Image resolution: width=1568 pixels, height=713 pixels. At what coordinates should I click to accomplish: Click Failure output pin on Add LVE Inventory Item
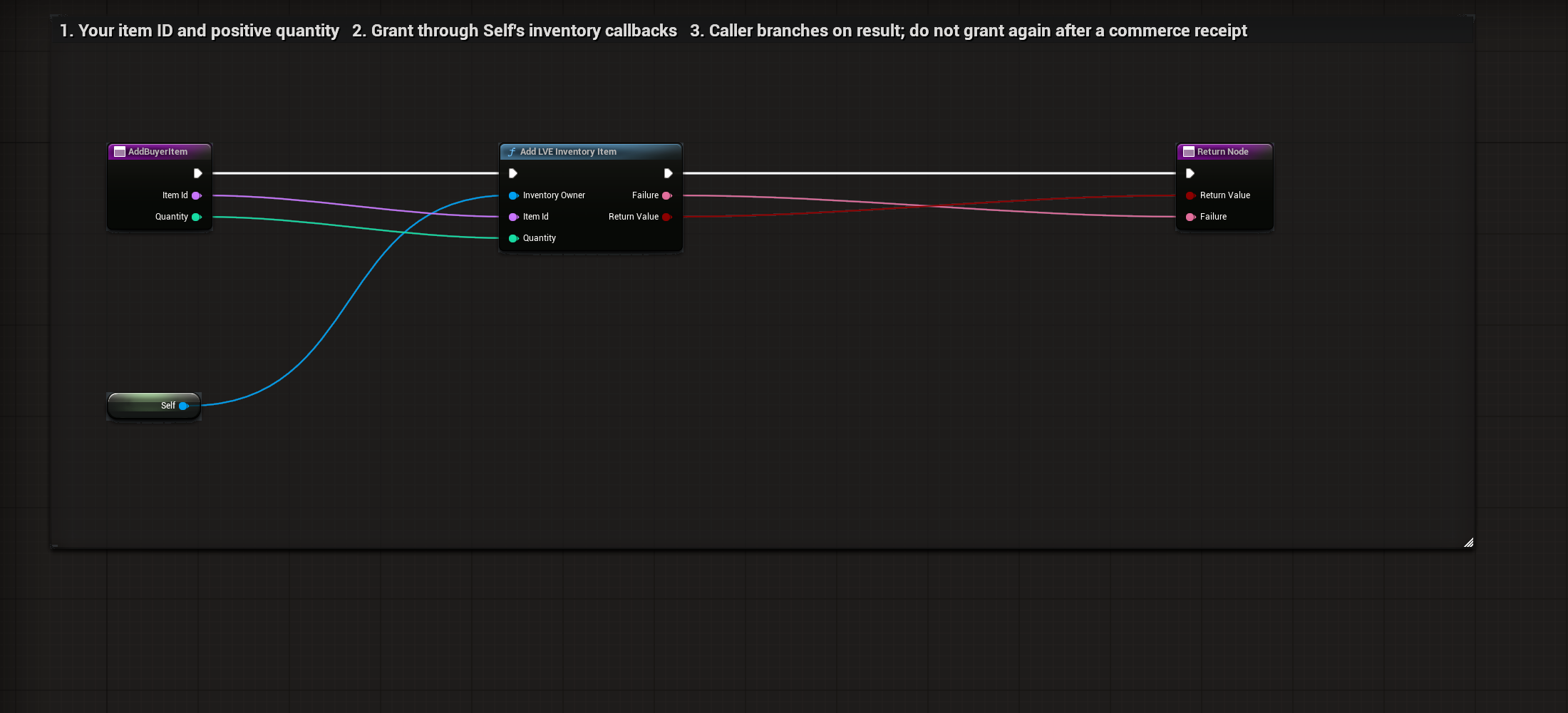(x=667, y=195)
